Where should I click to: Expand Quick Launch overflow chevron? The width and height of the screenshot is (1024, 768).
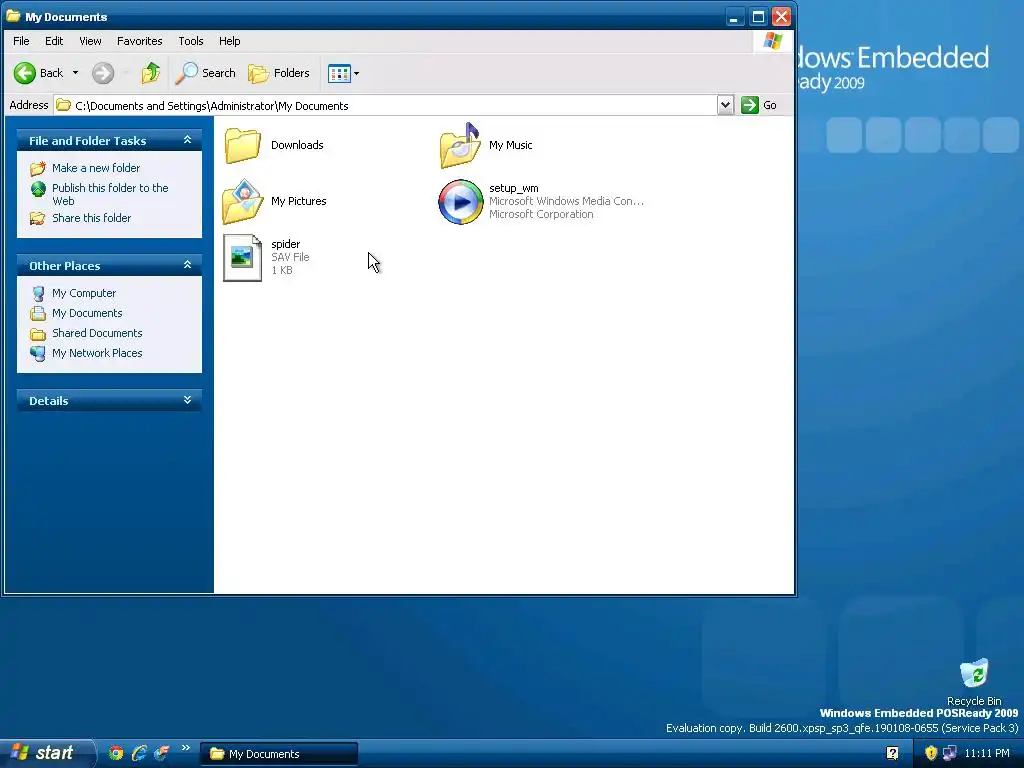coord(185,748)
